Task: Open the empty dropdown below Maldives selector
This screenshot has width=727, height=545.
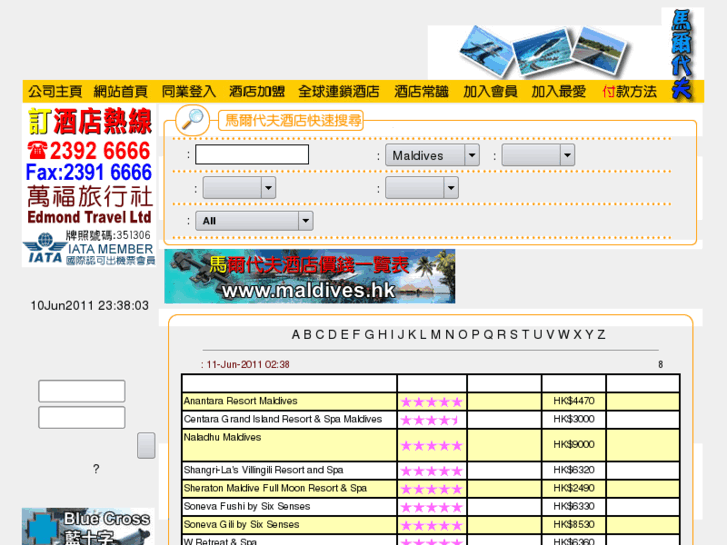Action: pos(422,188)
